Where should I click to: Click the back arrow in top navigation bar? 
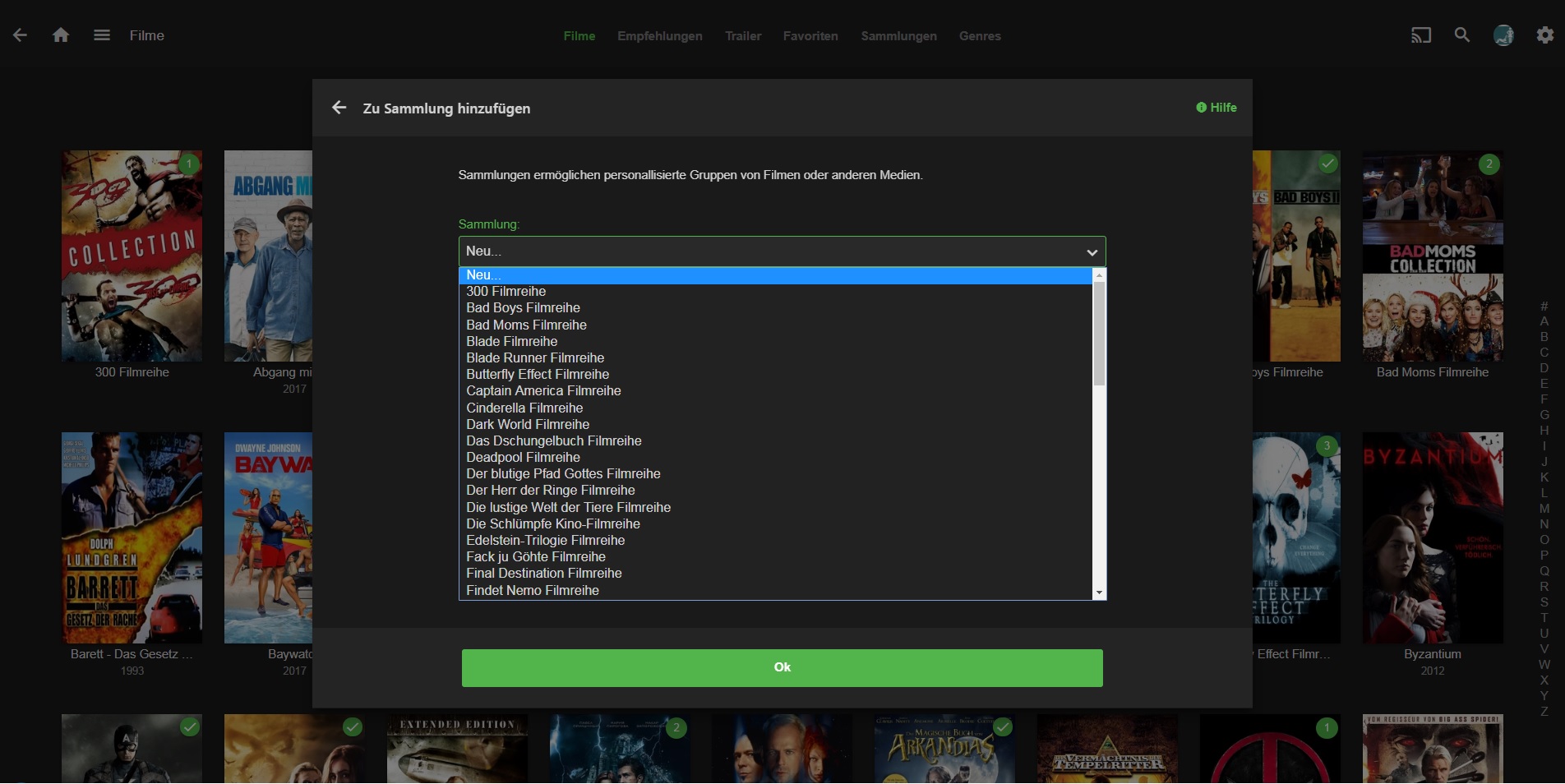click(21, 35)
